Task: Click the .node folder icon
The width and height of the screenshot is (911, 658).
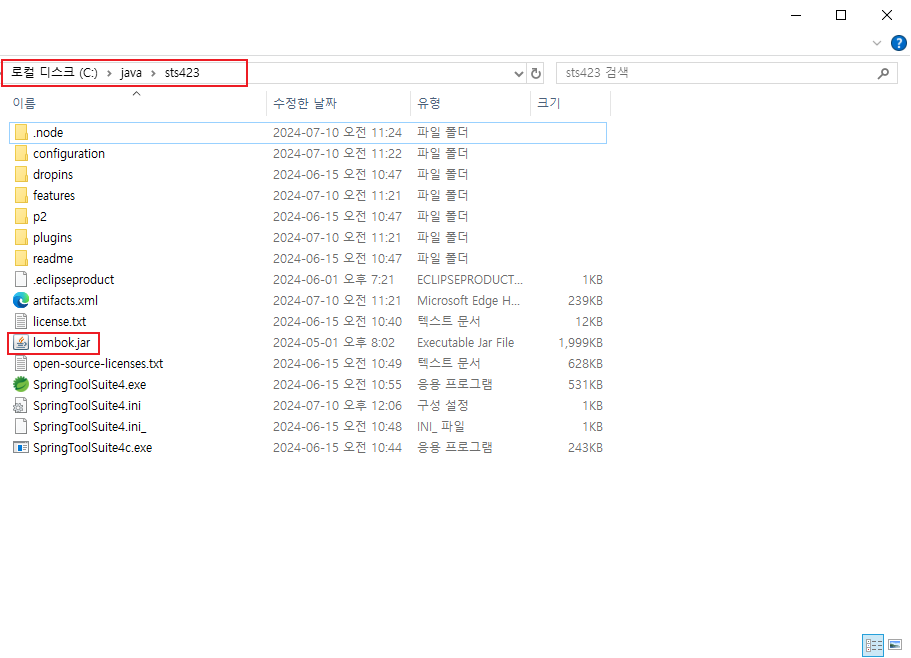Action: point(21,132)
